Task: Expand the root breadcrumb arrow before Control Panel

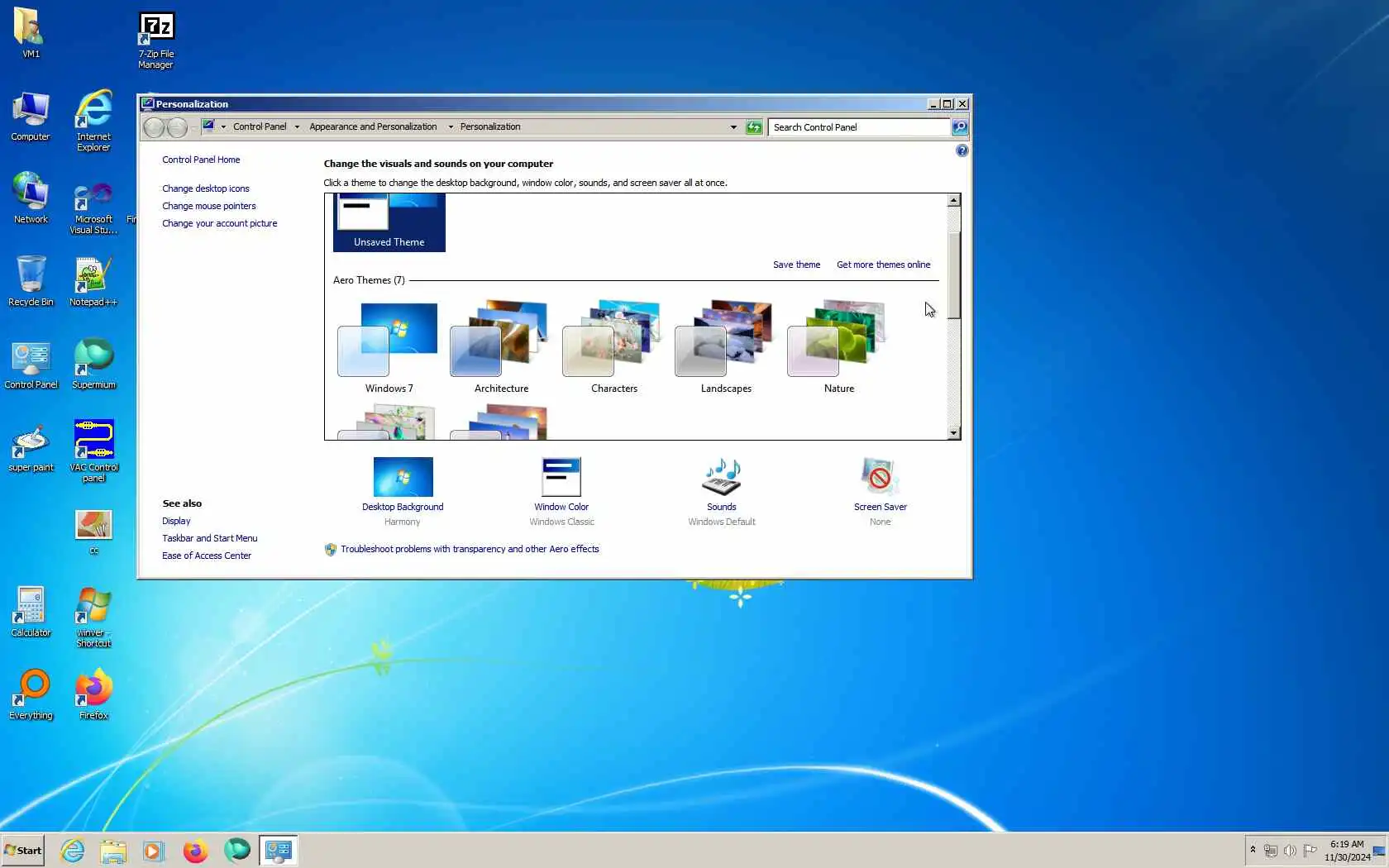Action: pyautogui.click(x=223, y=127)
